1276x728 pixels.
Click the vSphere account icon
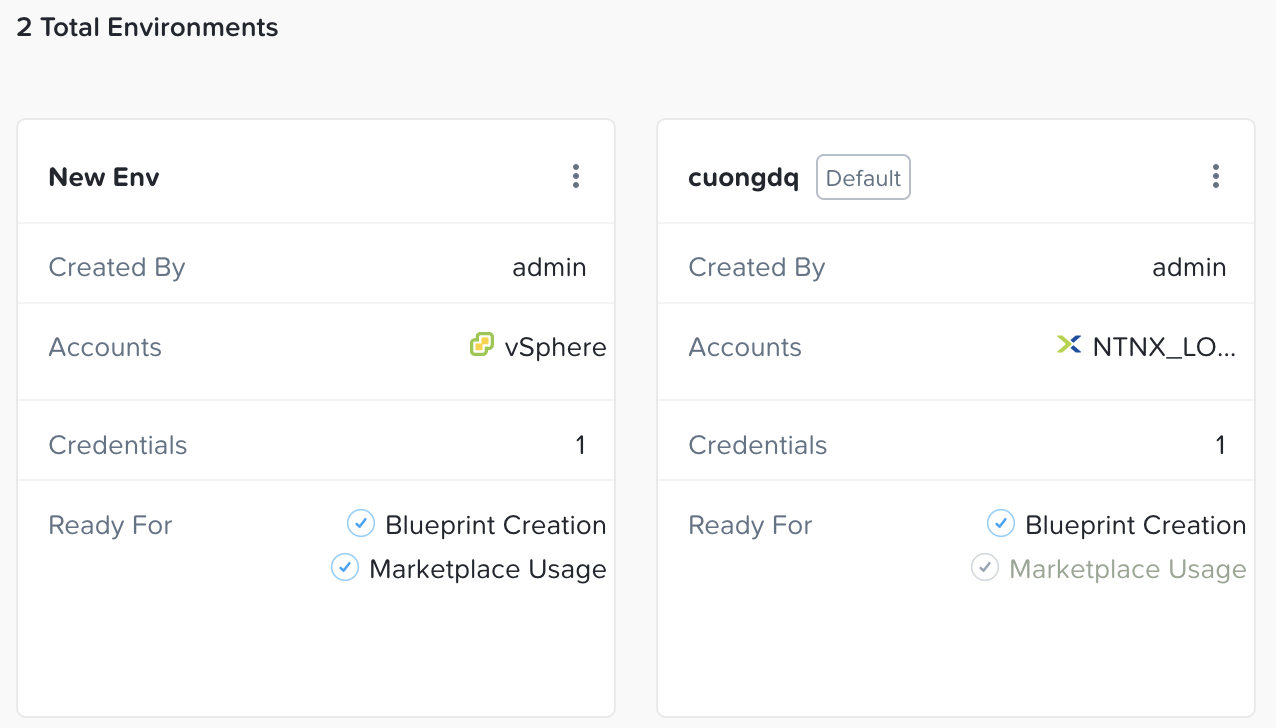pyautogui.click(x=482, y=345)
